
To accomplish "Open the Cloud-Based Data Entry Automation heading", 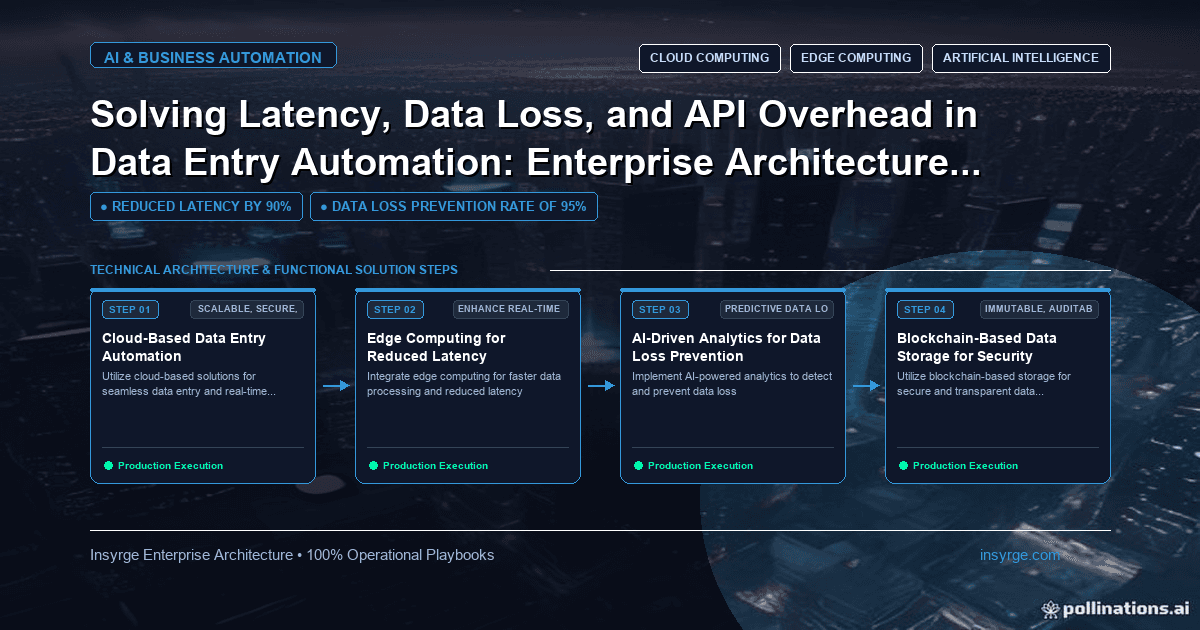I will [x=184, y=347].
